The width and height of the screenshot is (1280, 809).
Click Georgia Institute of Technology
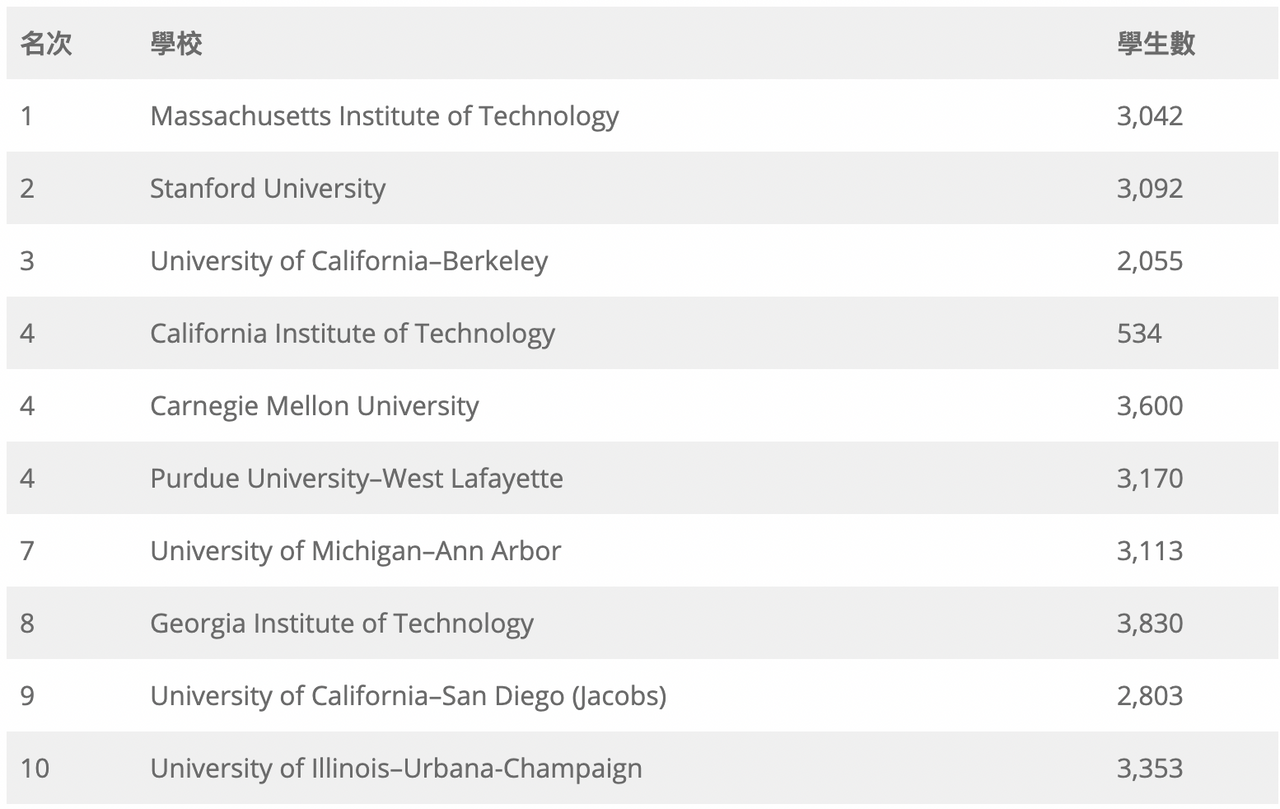tap(341, 624)
